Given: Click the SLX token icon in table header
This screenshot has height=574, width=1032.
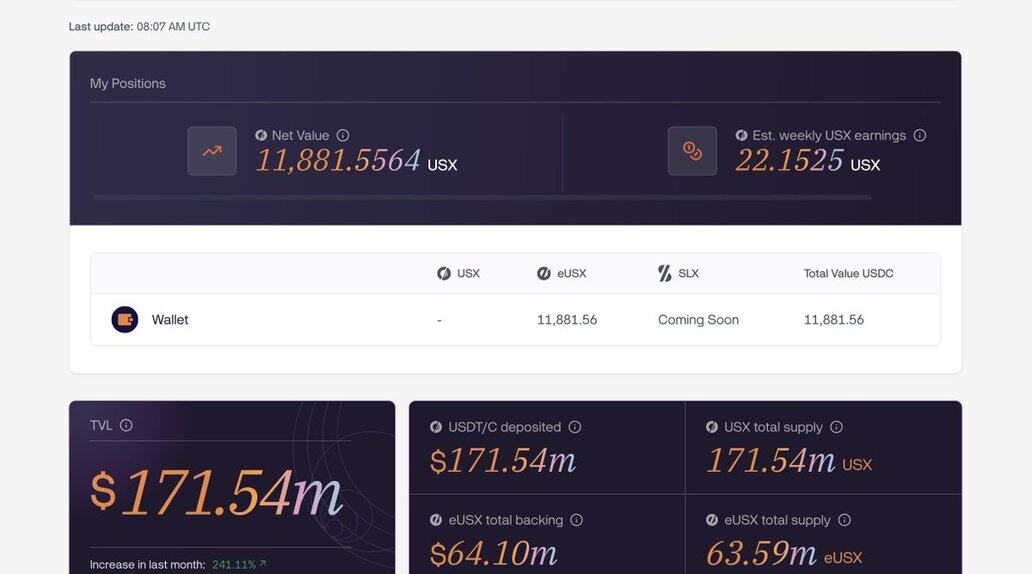Looking at the screenshot, I should (x=665, y=273).
